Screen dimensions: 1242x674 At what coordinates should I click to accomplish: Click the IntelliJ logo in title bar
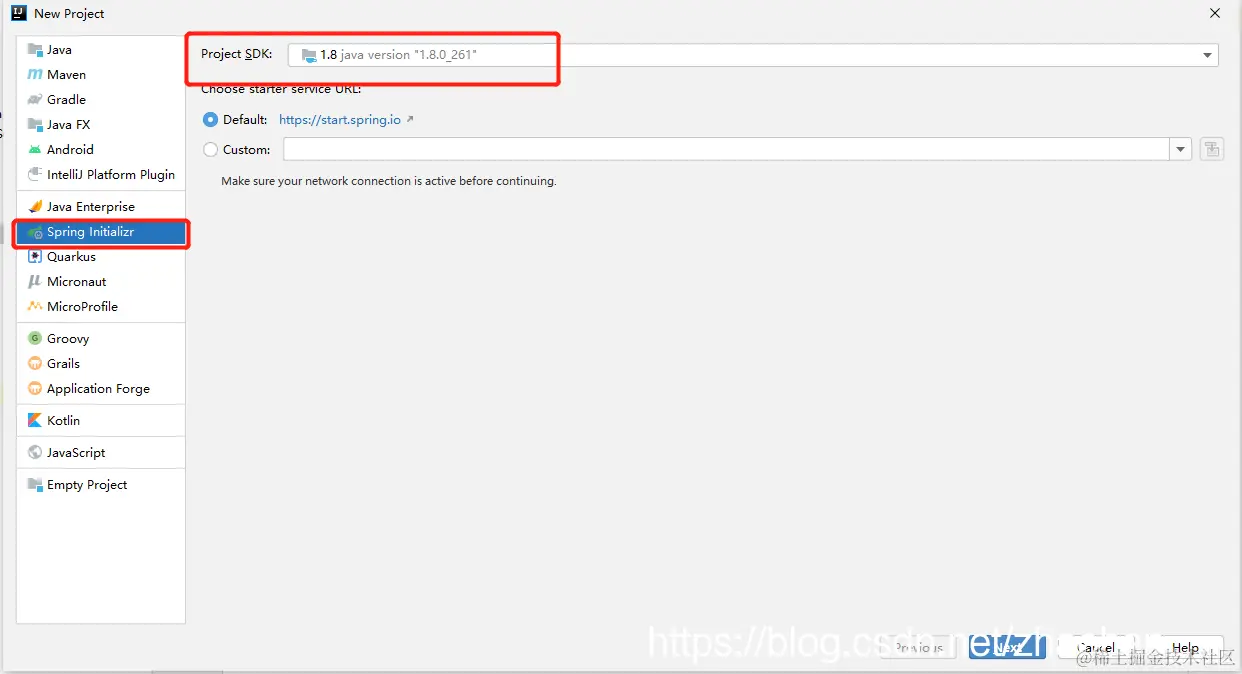[18, 13]
